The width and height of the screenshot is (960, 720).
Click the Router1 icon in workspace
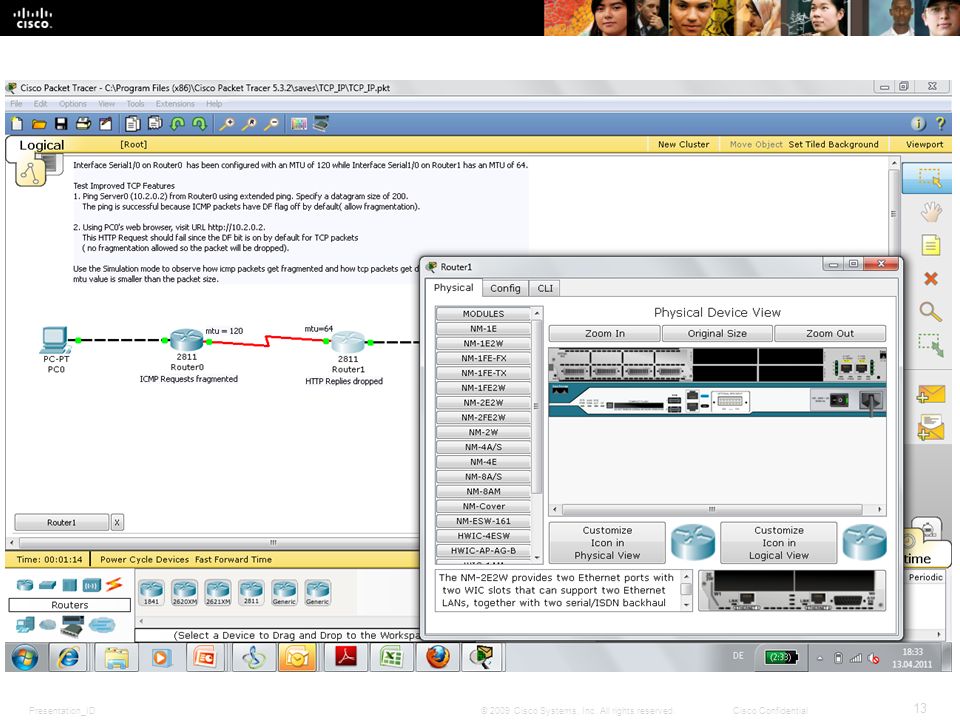click(x=348, y=341)
